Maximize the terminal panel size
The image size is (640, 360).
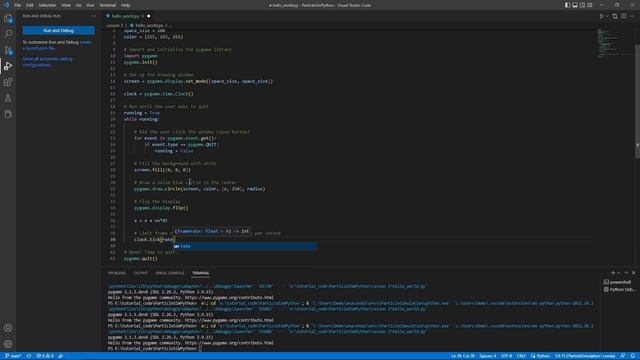[x=626, y=273]
